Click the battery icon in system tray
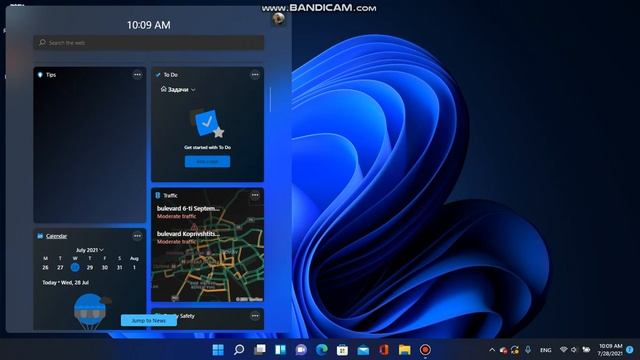640x360 pixels. click(586, 350)
